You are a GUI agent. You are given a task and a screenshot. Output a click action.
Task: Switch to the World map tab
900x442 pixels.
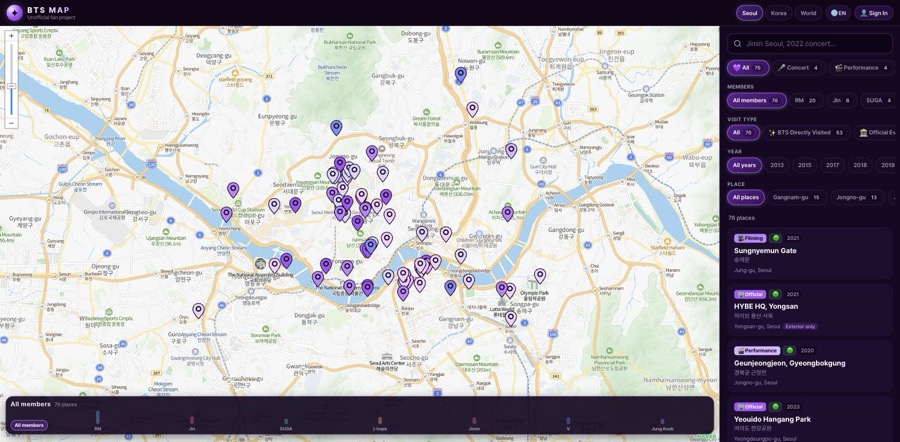(808, 13)
